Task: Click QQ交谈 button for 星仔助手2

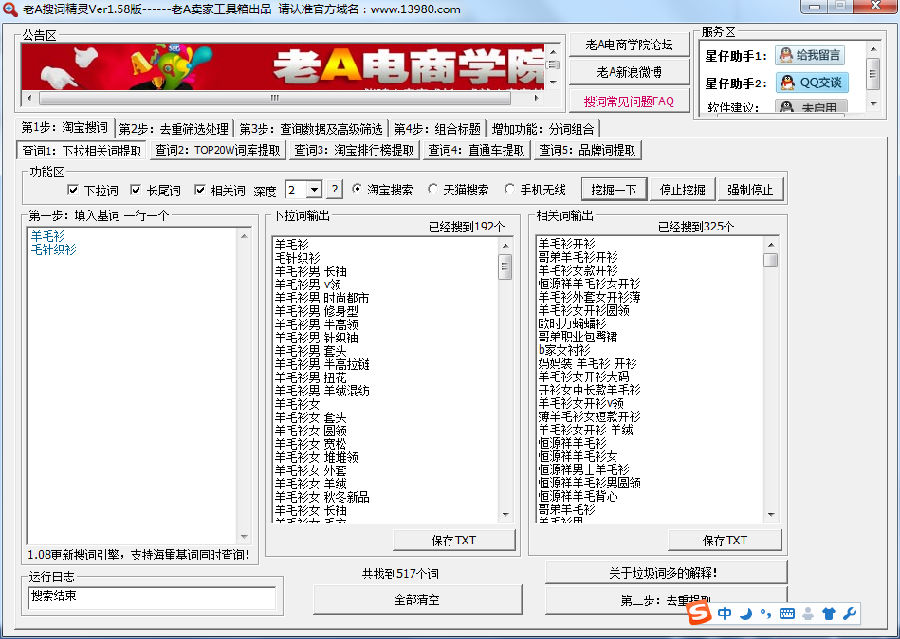Action: (812, 83)
